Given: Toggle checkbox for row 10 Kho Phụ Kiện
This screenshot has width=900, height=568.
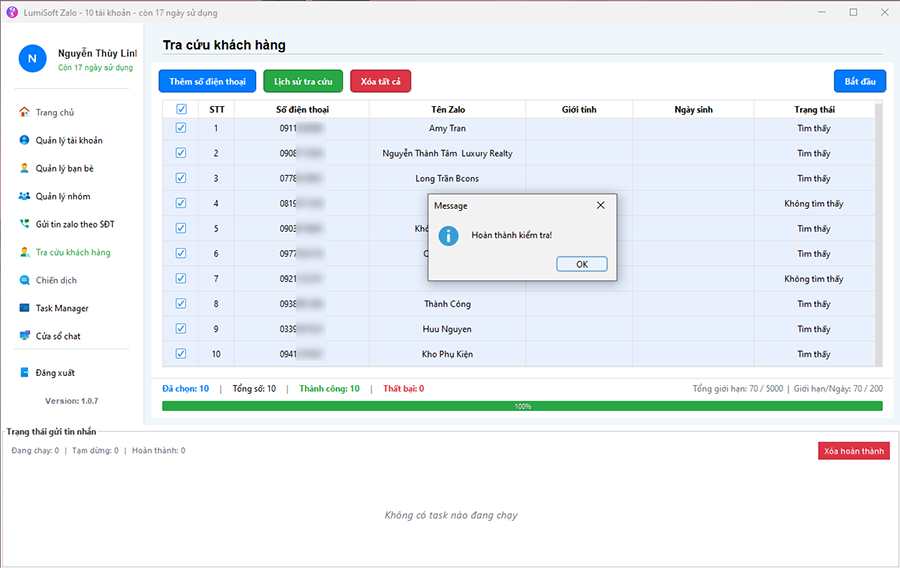Looking at the screenshot, I should 181,353.
